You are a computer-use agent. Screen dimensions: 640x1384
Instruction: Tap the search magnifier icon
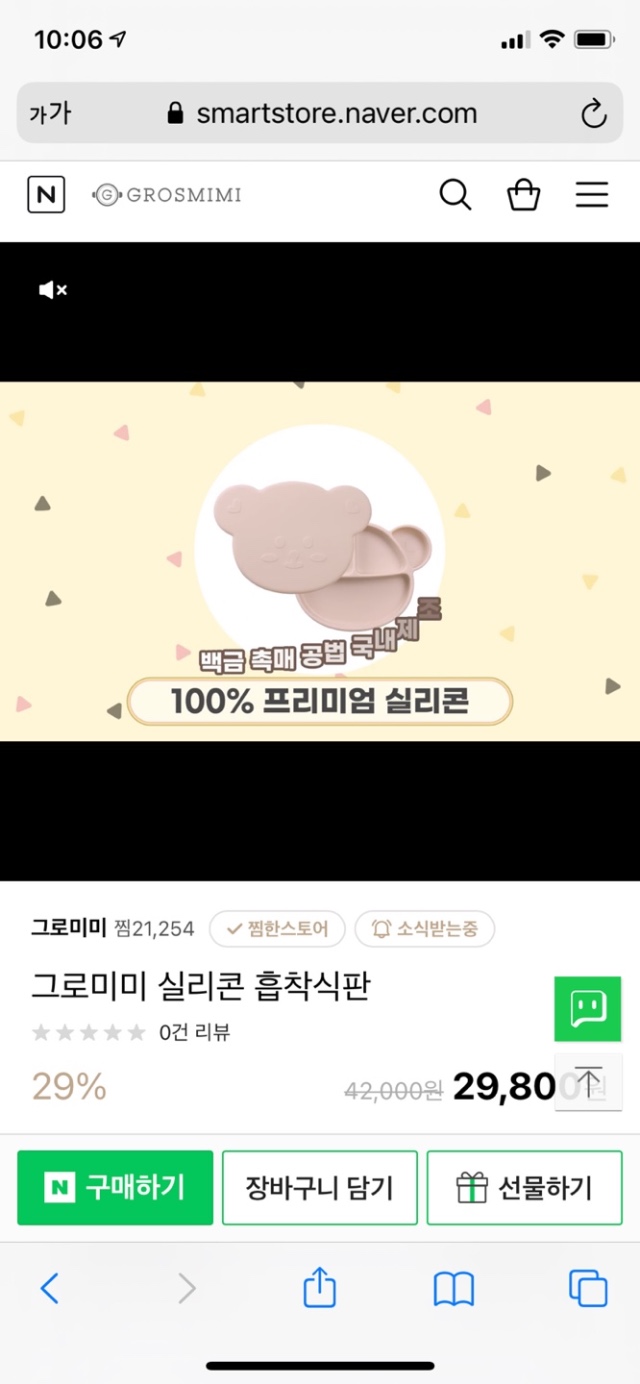tap(455, 194)
